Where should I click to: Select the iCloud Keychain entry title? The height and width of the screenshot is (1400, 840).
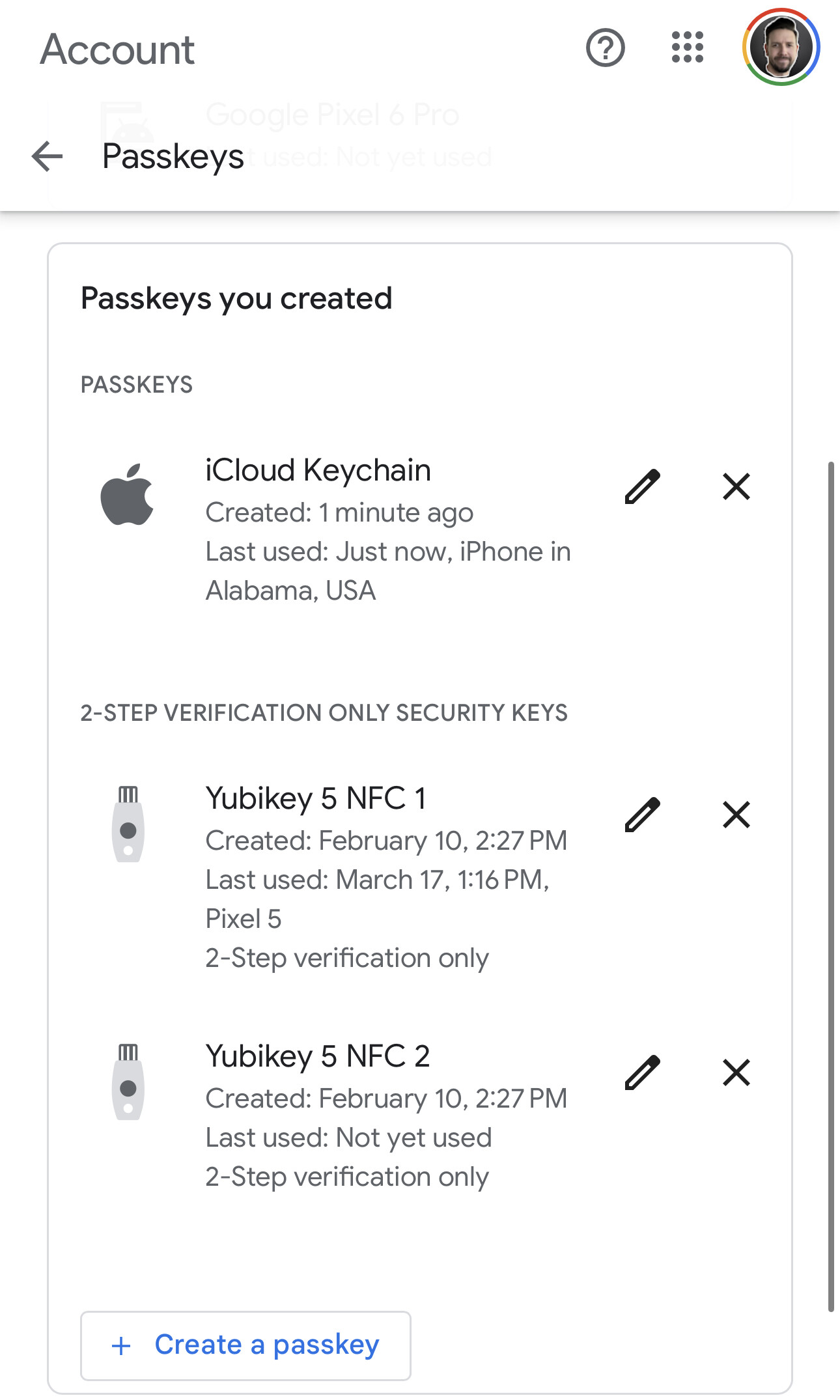point(318,470)
